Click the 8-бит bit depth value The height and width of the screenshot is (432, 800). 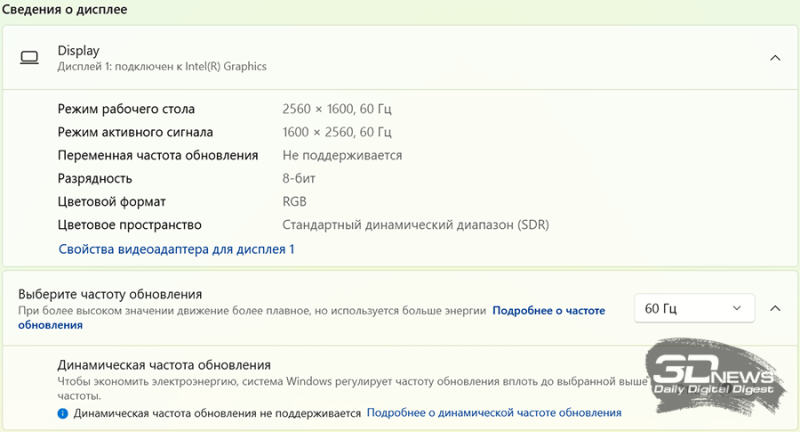[302, 178]
